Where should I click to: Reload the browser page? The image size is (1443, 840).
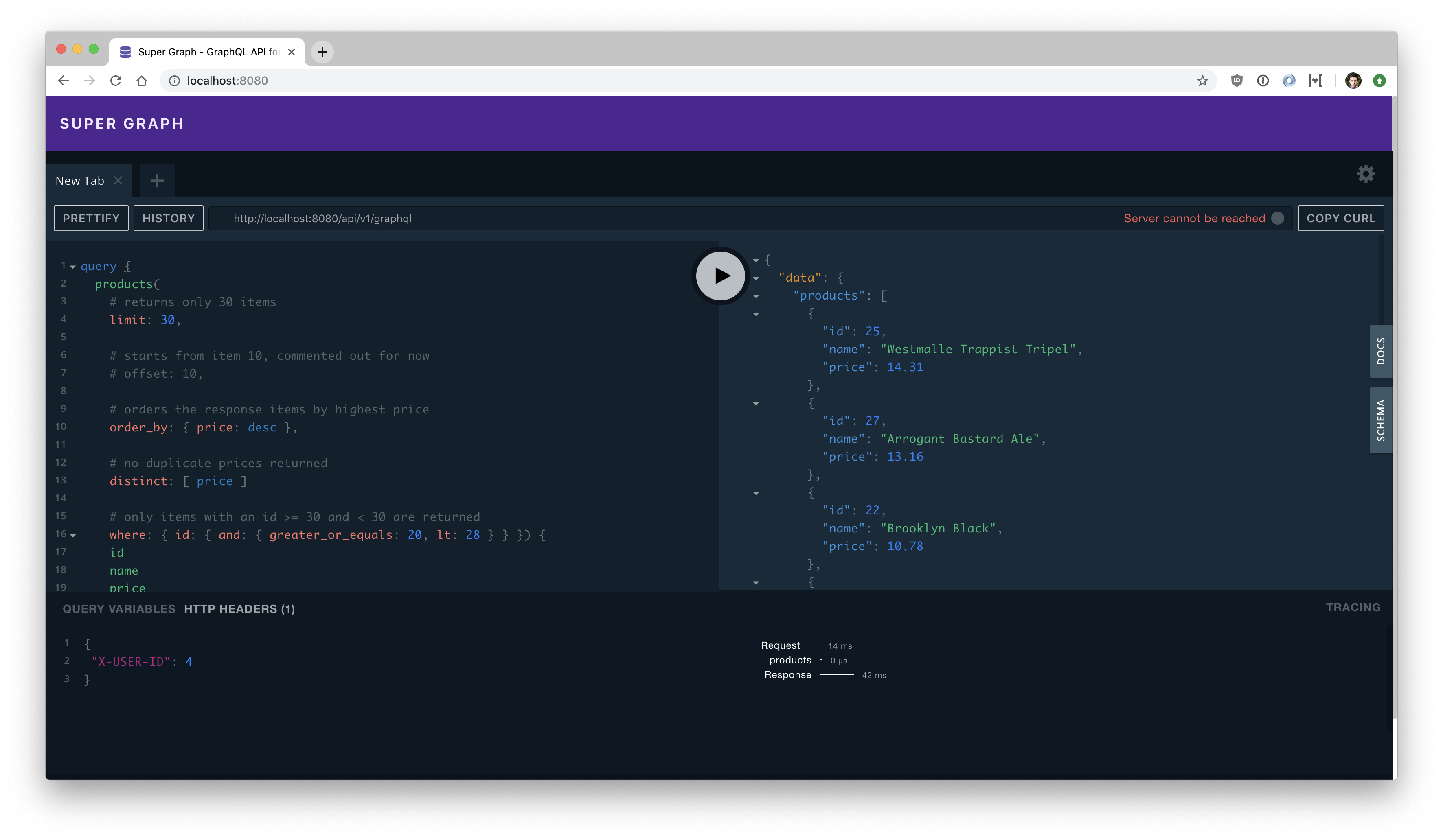(116, 81)
